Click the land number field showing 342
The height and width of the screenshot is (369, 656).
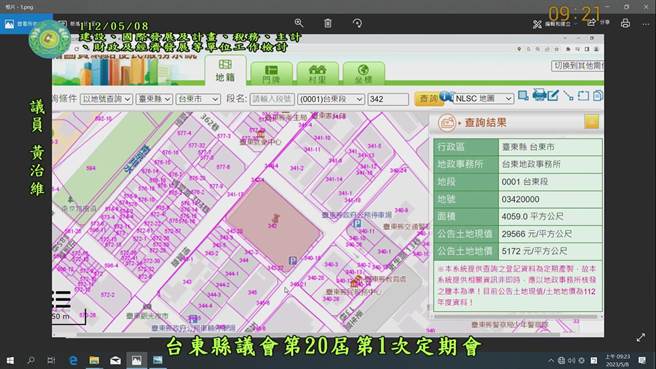click(388, 99)
